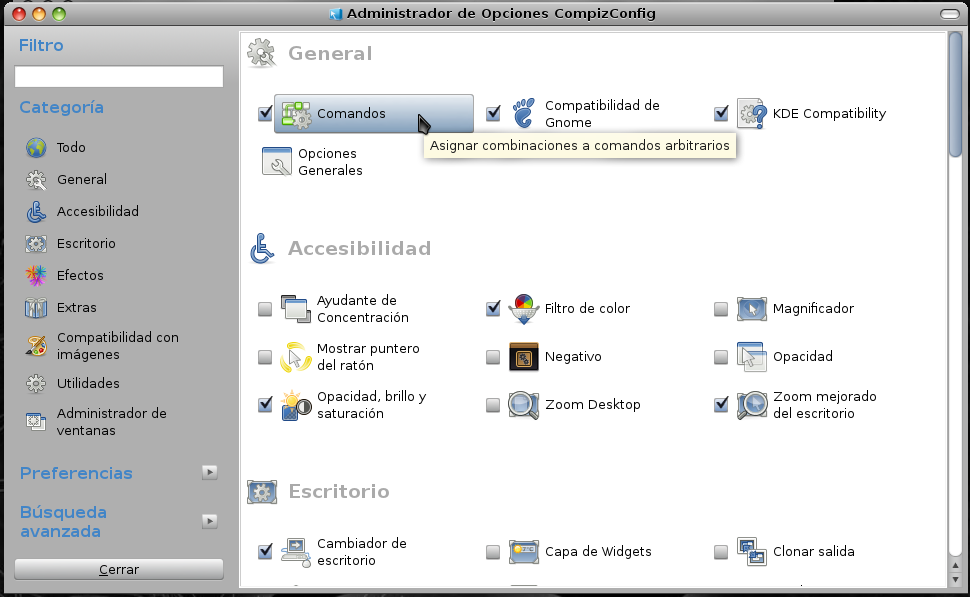Disable Zoom mejorado del escritorio checkbox
Screen dimensions: 970x597
tap(721, 405)
